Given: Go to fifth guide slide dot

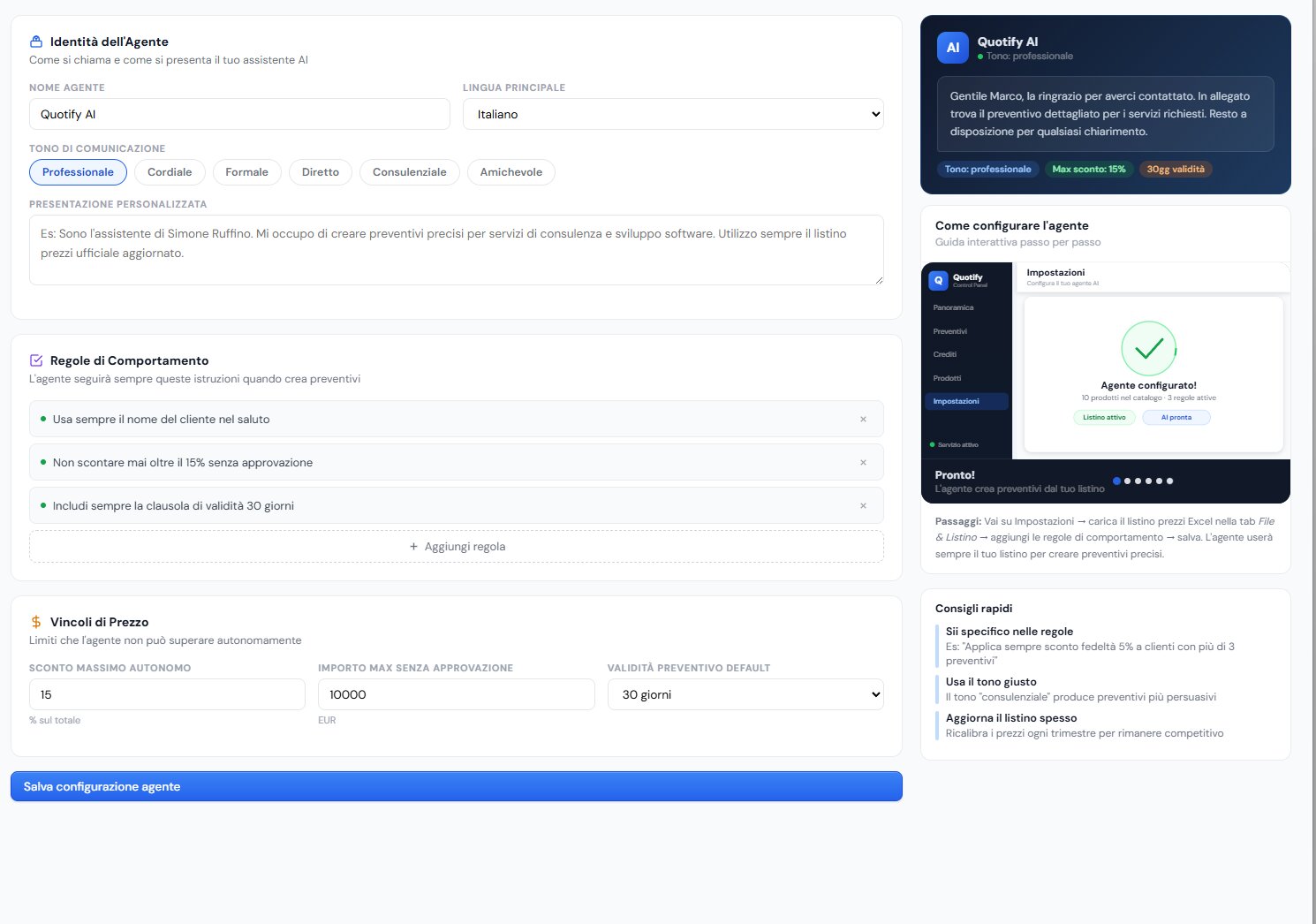Looking at the screenshot, I should [x=1159, y=481].
